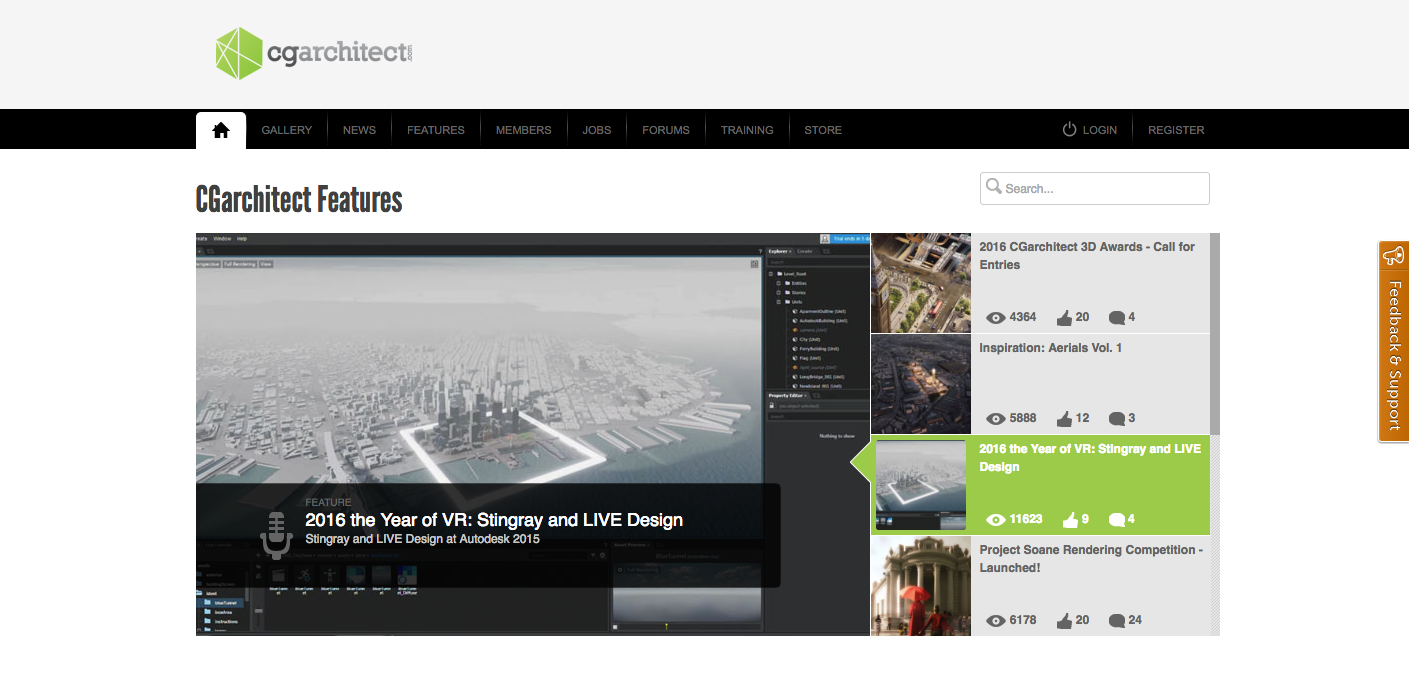
Task: Click thumbs-up icon for 3D Awards entry
Action: point(1064,317)
